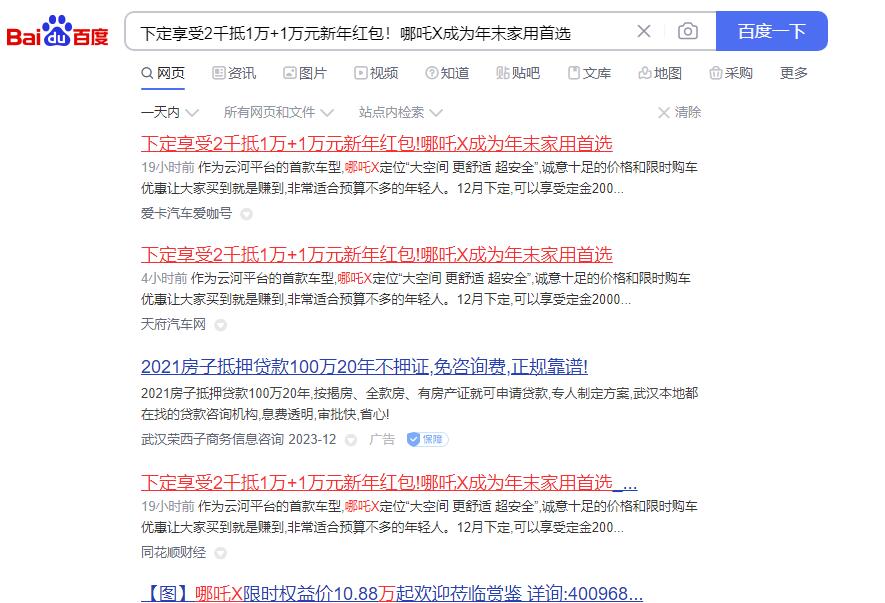Switch to 图片 tab
The height and width of the screenshot is (603, 885).
pos(305,73)
